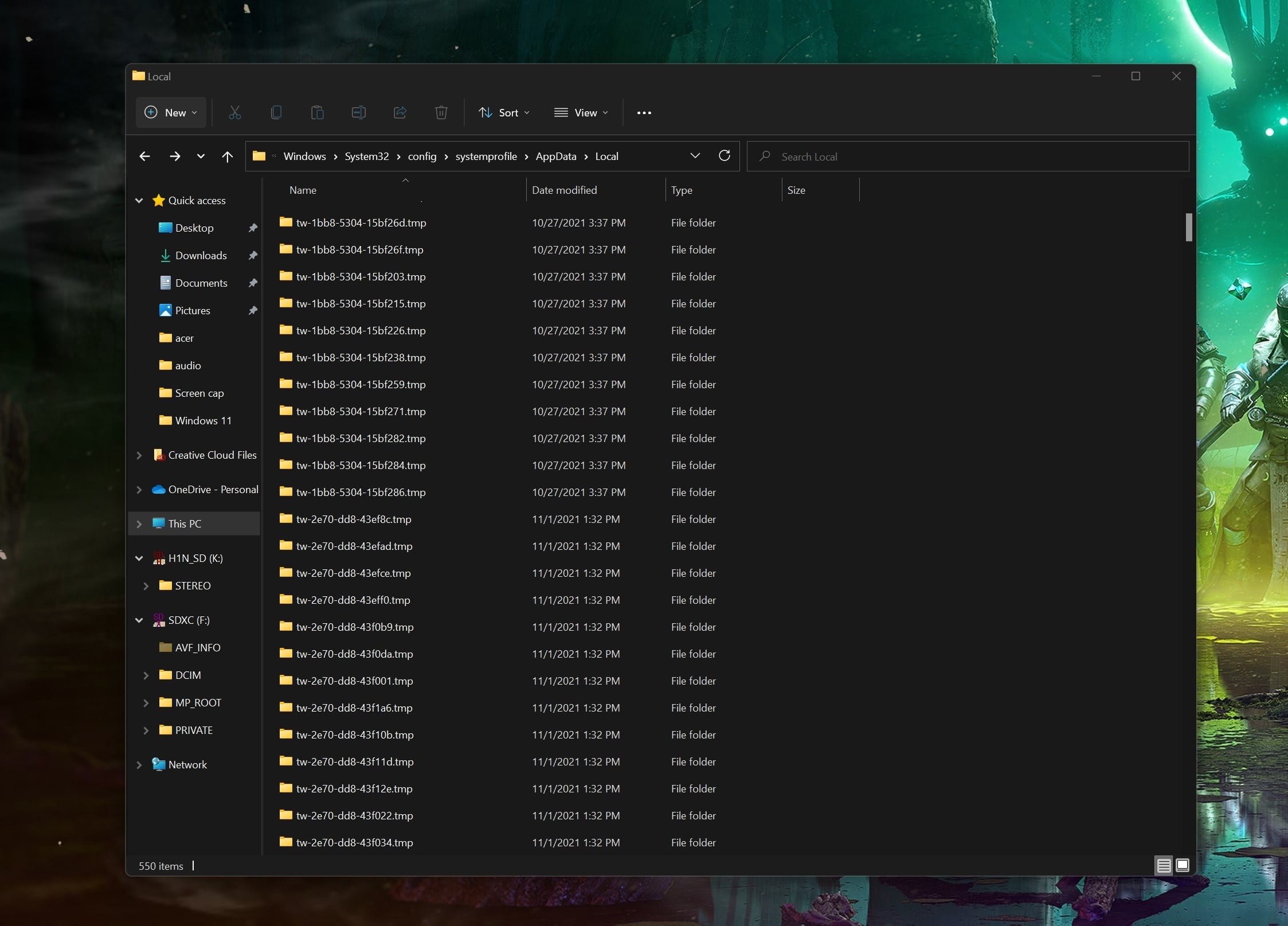Click the Delete trash can icon
1288x926 pixels.
point(441,112)
